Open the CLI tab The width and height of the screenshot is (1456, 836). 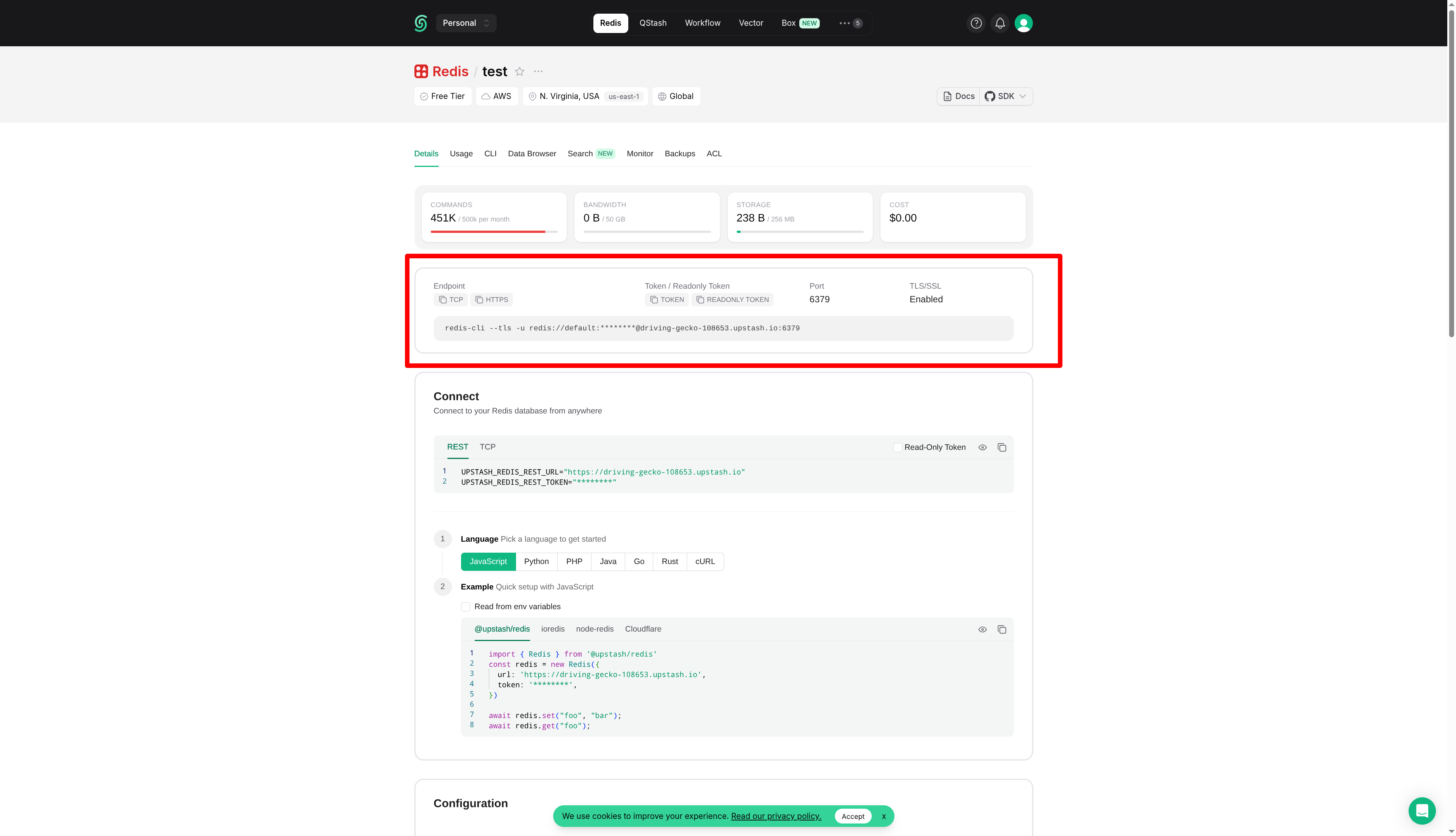tap(490, 153)
